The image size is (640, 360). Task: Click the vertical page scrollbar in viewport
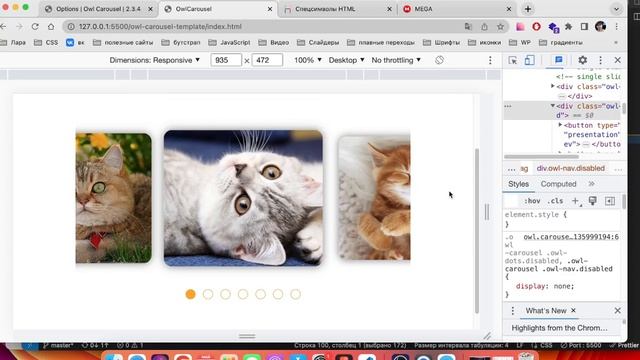[x=477, y=231]
